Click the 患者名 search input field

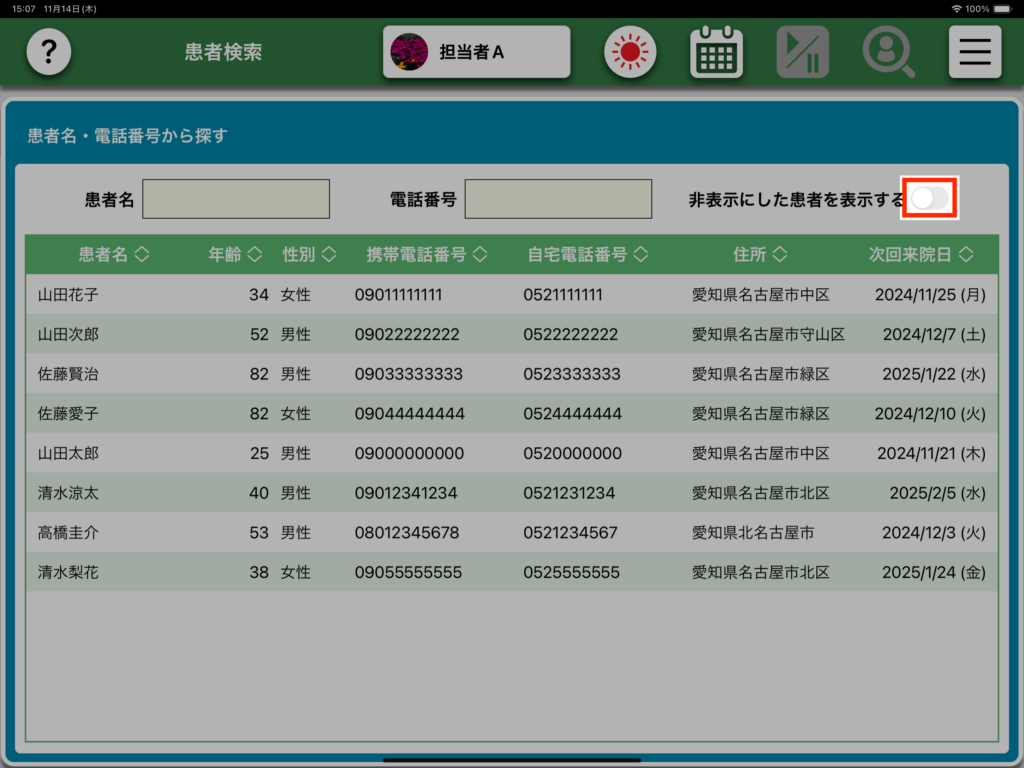tap(236, 199)
